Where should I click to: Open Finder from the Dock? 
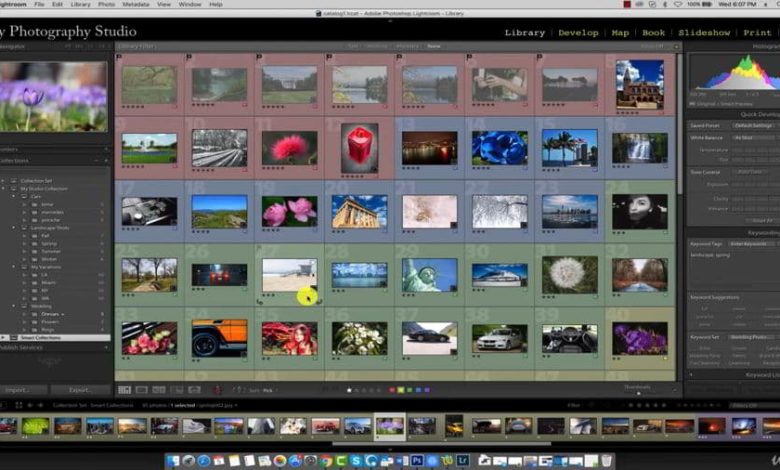click(x=173, y=461)
